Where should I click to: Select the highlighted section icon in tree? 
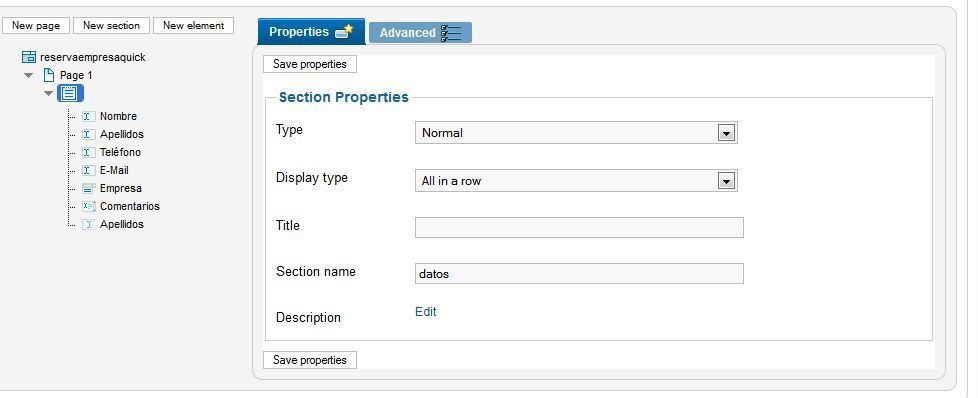[x=70, y=94]
